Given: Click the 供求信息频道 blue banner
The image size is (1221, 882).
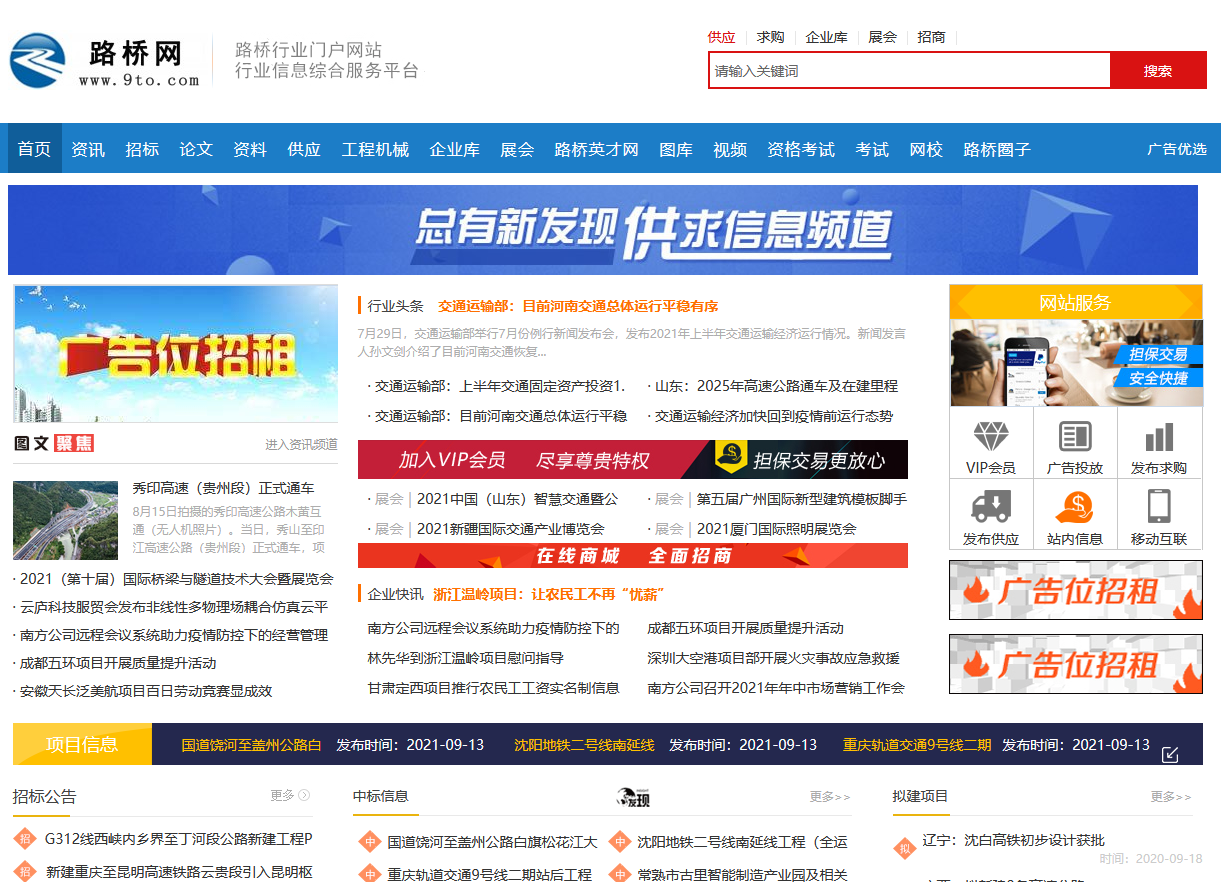Looking at the screenshot, I should pos(603,230).
